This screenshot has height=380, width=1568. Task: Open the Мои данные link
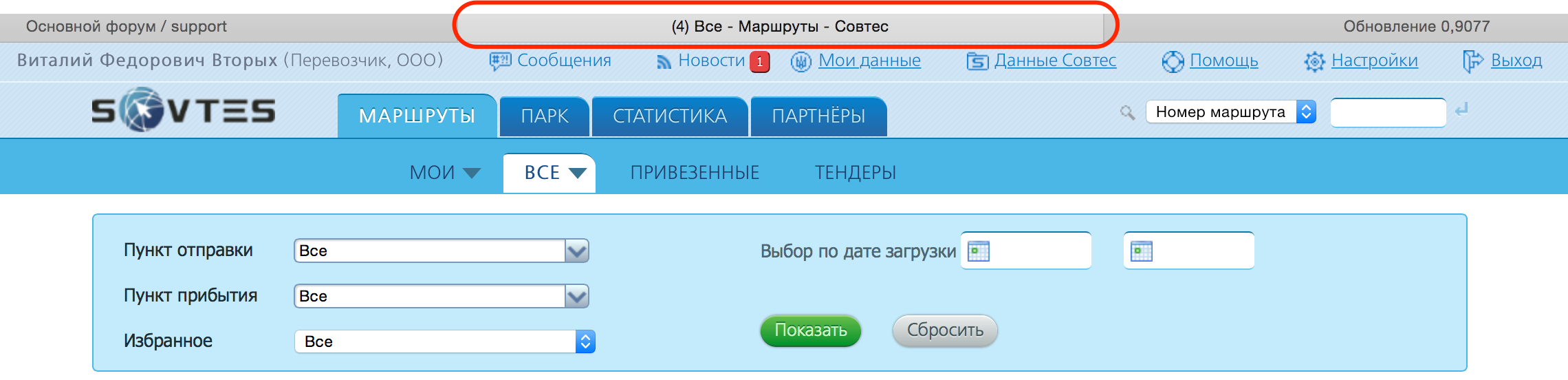pyautogui.click(x=869, y=61)
